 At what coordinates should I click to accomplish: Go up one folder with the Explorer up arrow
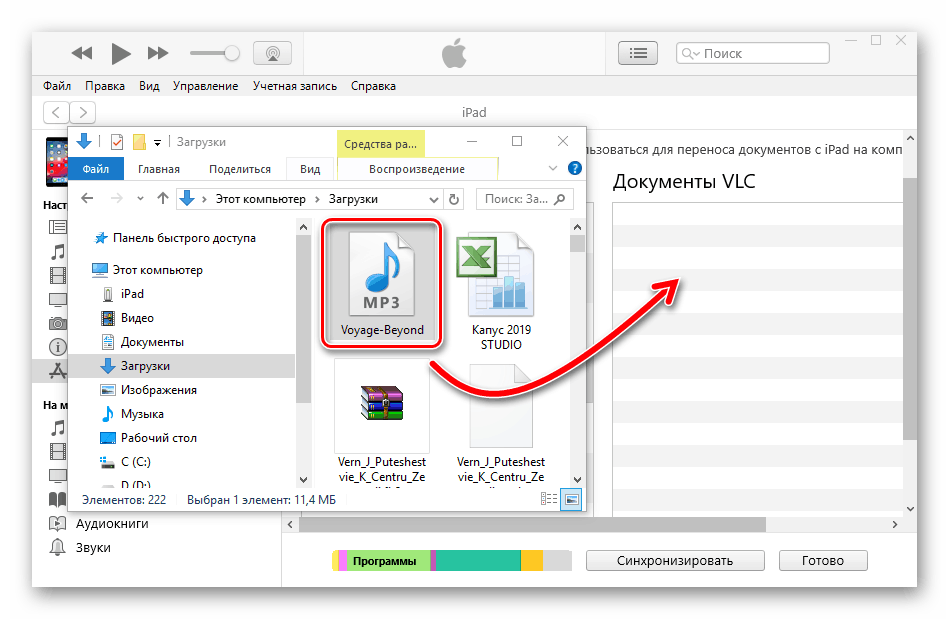pos(163,198)
